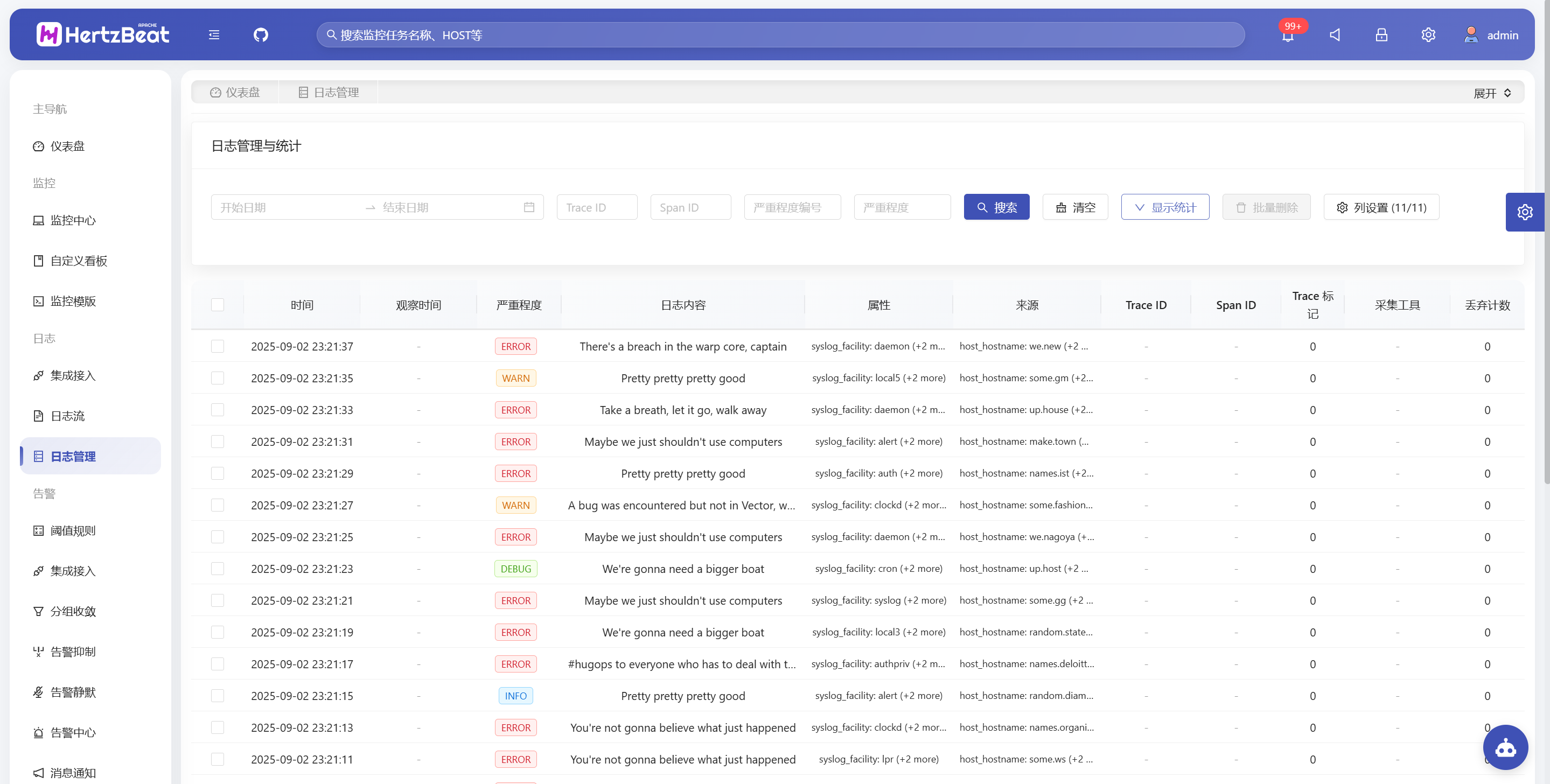The image size is (1550, 784).
Task: Open the 列设置 (11/11) column settings
Action: pos(1381,207)
